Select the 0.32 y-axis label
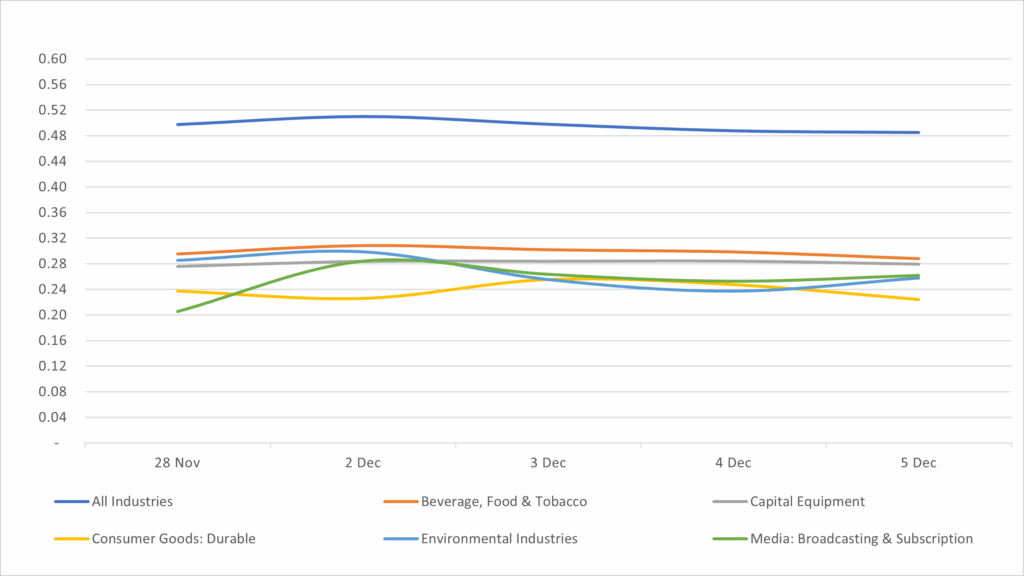The image size is (1024, 576). tap(52, 238)
